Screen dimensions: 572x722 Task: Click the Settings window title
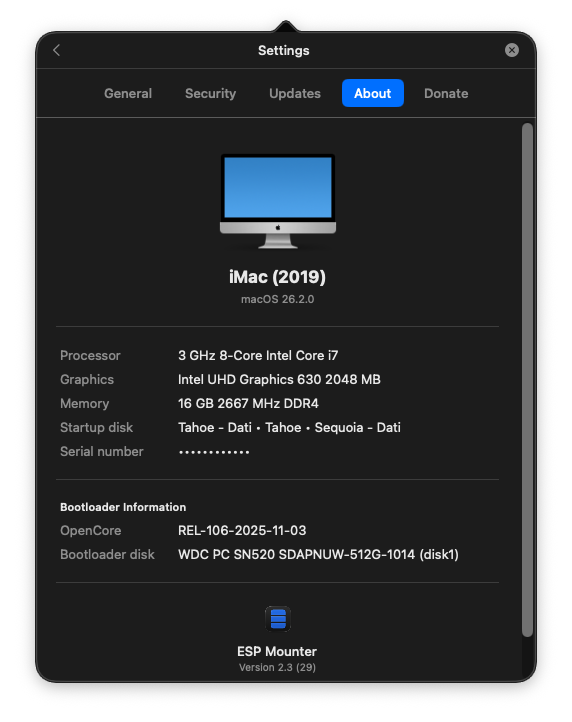(x=284, y=50)
